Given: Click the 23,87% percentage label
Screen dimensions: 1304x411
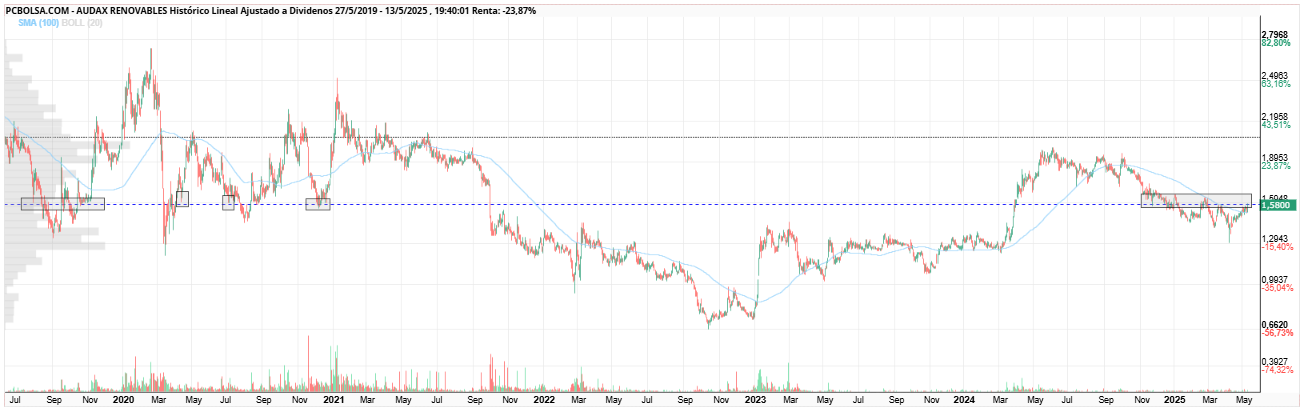Looking at the screenshot, I should coord(1276,166).
